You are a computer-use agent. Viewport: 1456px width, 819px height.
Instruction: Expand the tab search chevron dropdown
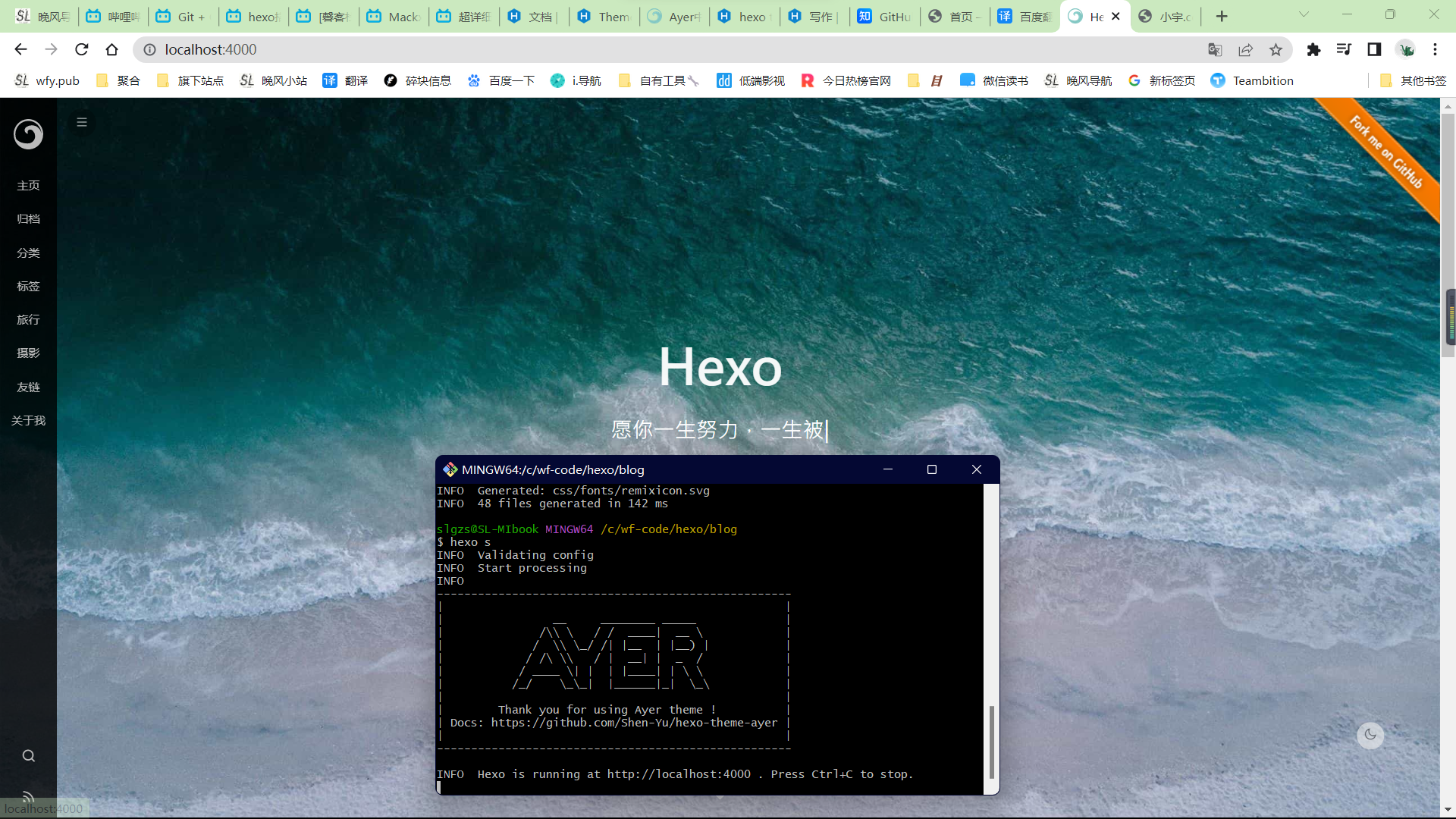[1304, 14]
